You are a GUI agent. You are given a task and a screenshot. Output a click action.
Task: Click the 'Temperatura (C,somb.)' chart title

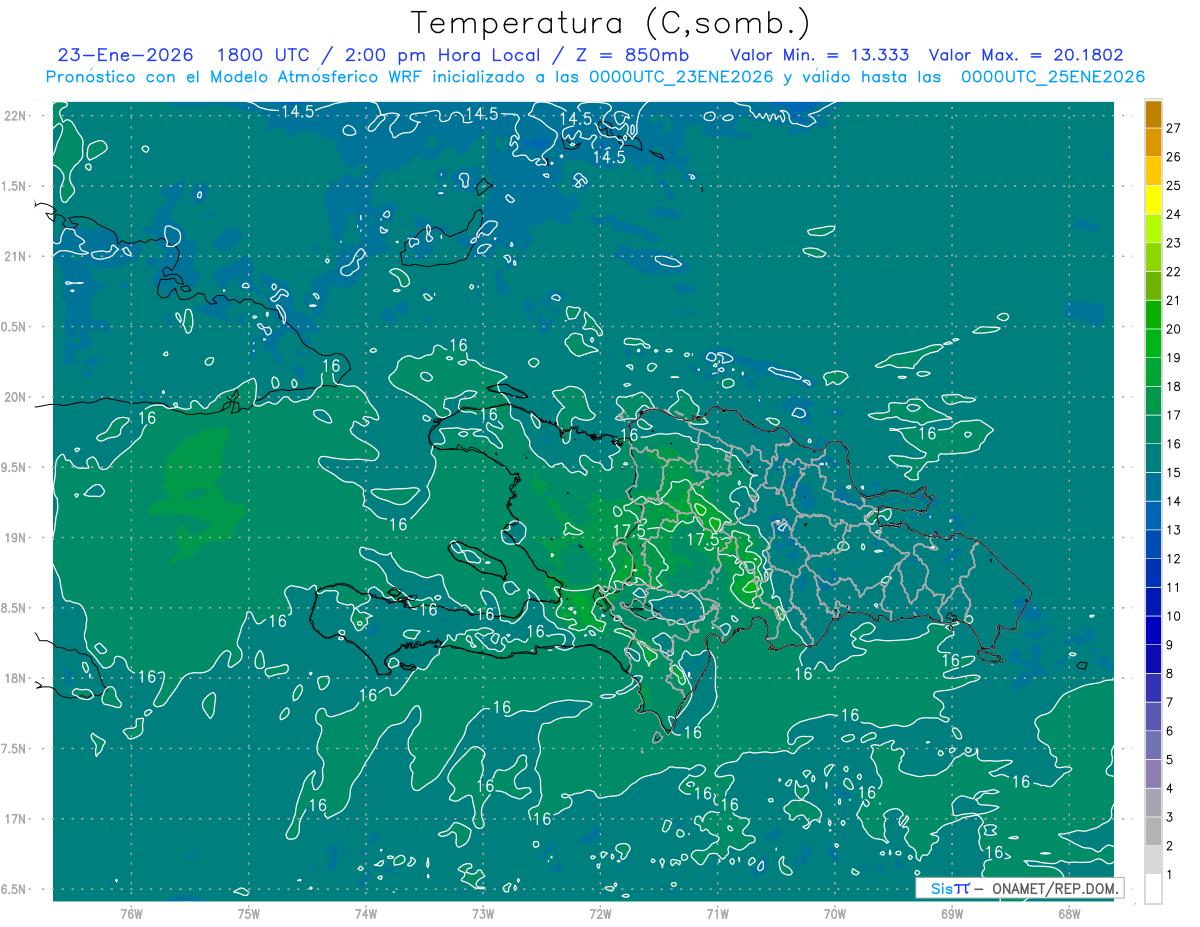[x=611, y=23]
